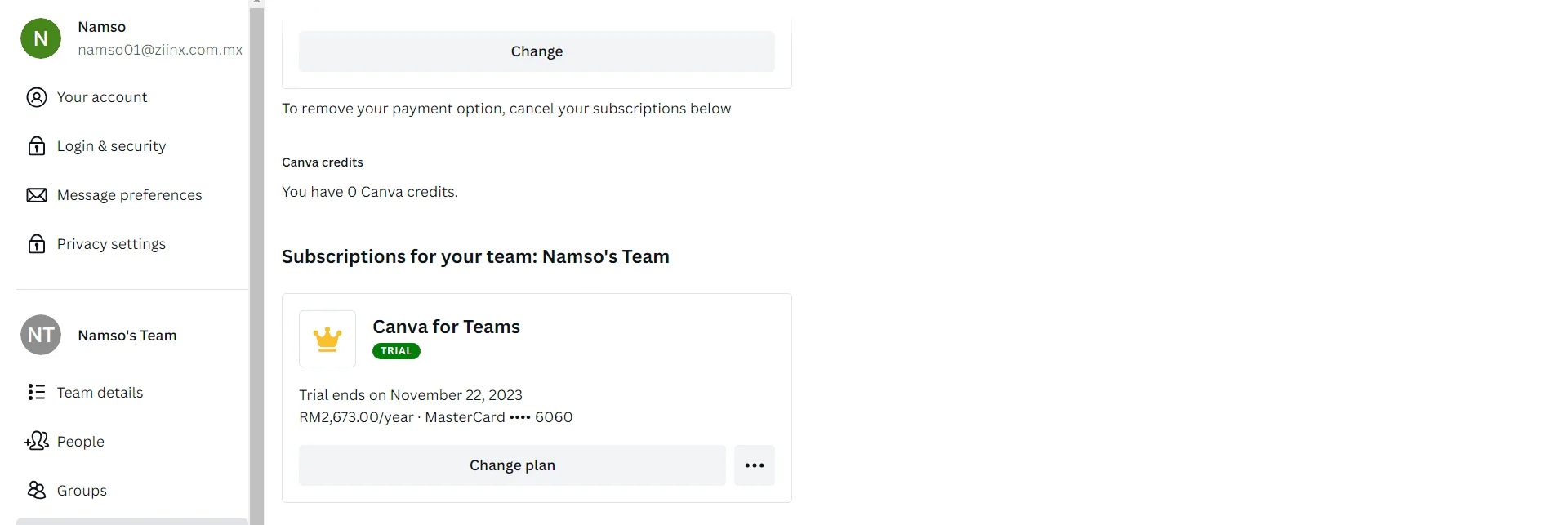Viewport: 1568px width, 525px height.
Task: Click the Groups icon in sidebar
Action: click(x=37, y=490)
